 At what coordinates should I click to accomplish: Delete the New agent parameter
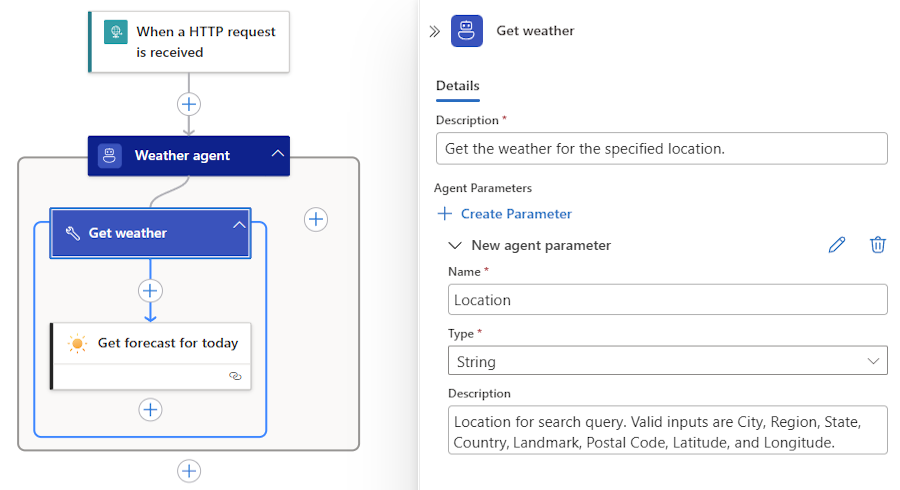click(x=878, y=245)
